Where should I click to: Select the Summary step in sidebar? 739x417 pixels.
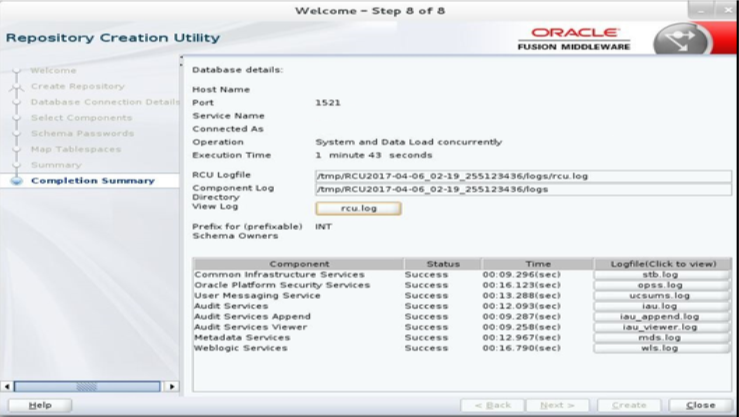[56, 165]
